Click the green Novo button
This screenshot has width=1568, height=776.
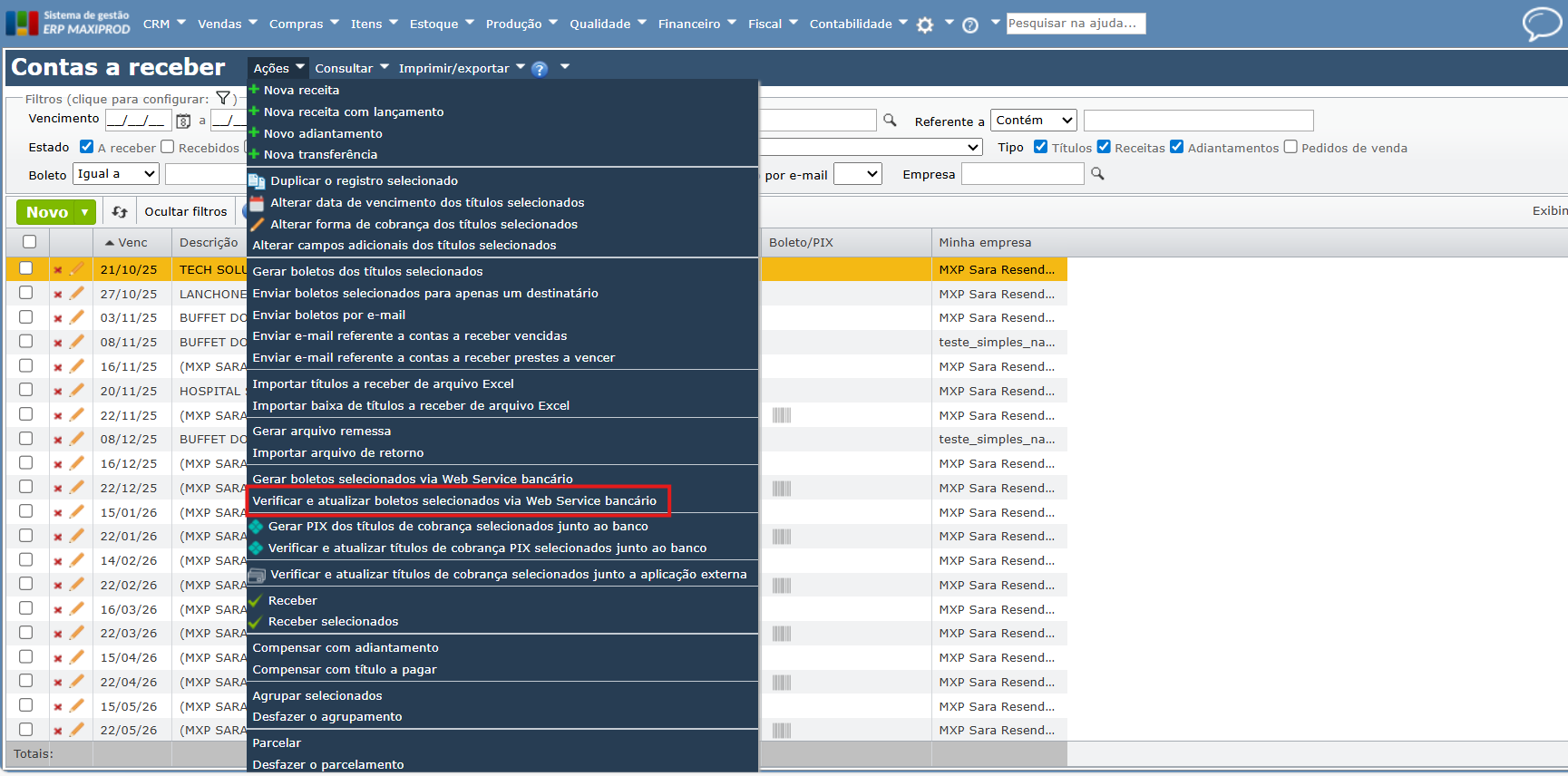46,212
